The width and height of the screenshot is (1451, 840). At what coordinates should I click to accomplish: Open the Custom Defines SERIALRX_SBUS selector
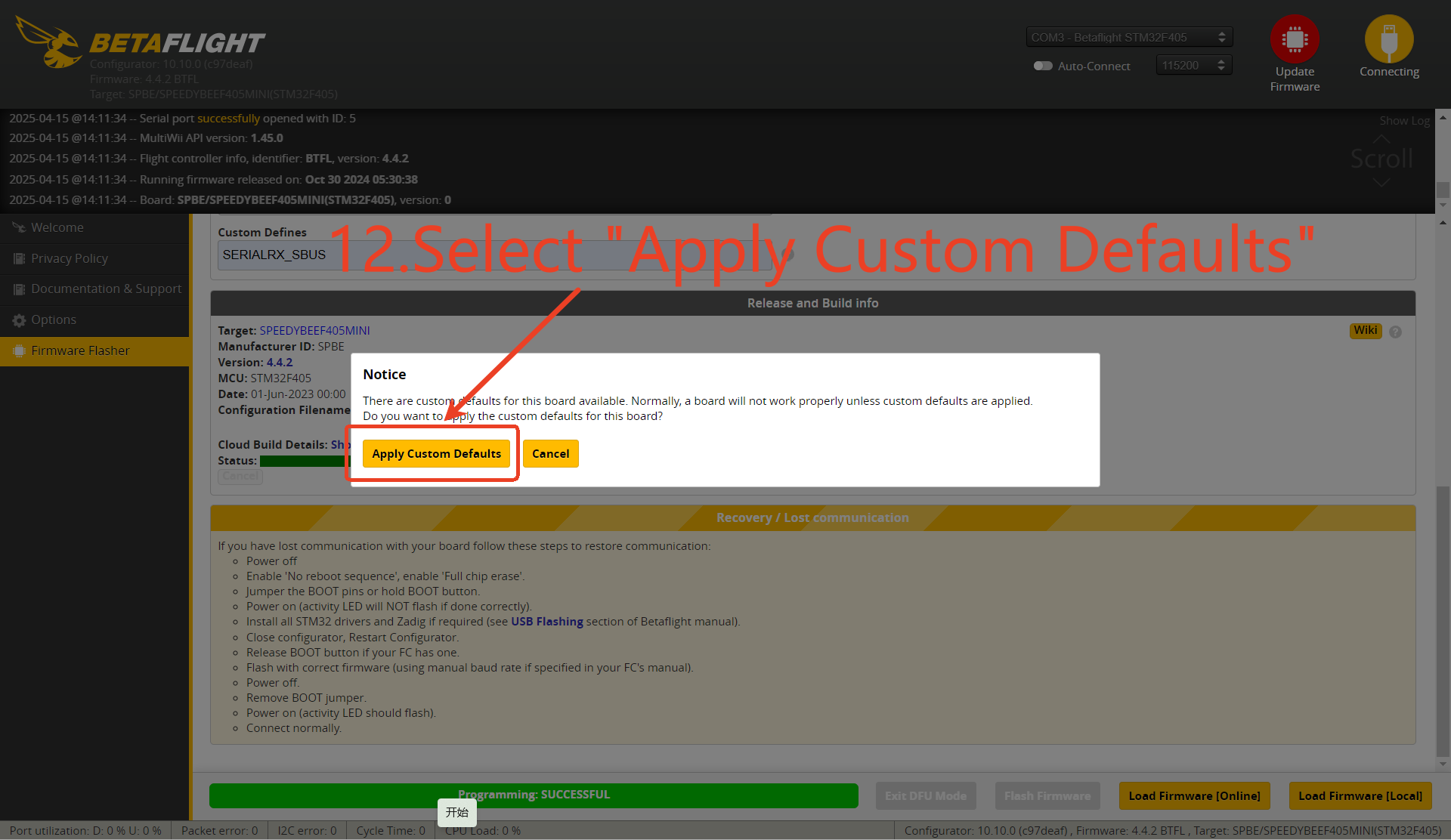click(x=494, y=255)
